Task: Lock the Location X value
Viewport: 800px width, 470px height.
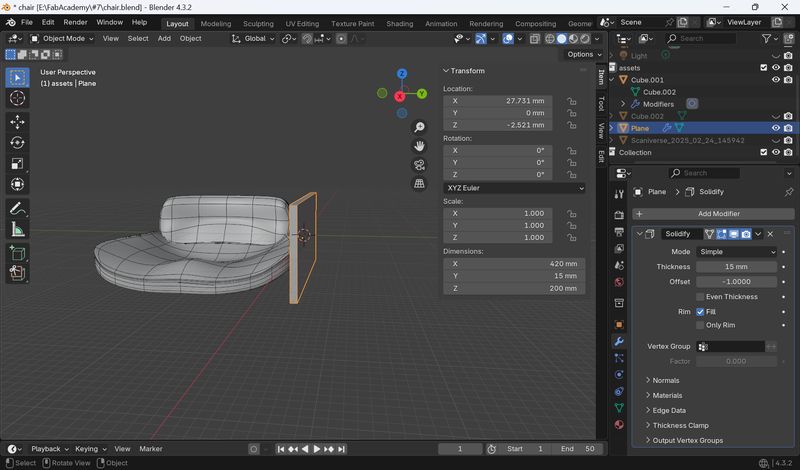Action: (x=571, y=101)
